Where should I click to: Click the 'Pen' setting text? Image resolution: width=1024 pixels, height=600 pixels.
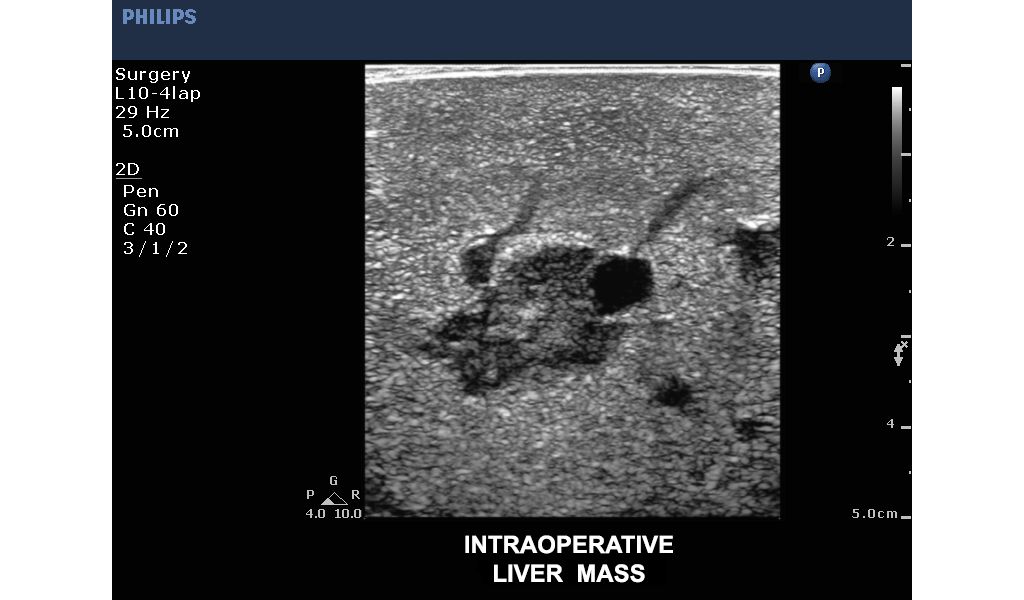point(140,191)
